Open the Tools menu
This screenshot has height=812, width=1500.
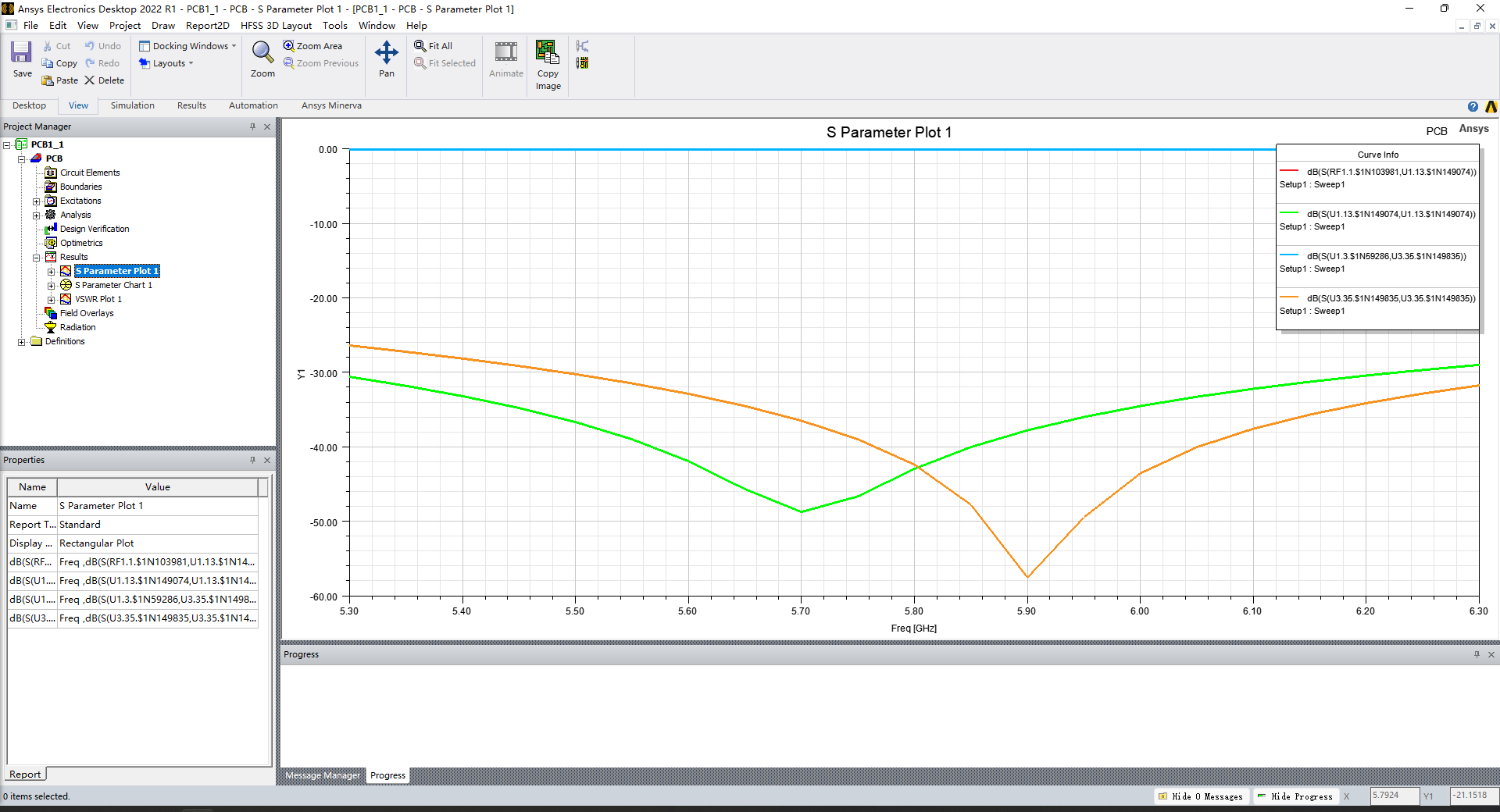[x=334, y=25]
